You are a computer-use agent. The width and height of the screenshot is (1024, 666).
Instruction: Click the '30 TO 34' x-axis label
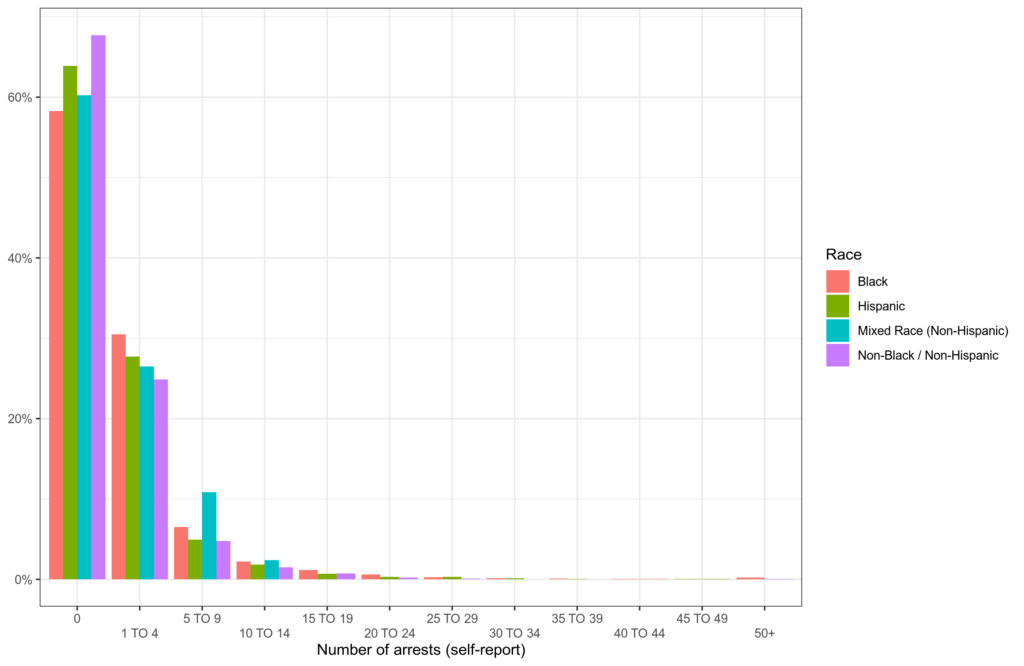point(515,633)
